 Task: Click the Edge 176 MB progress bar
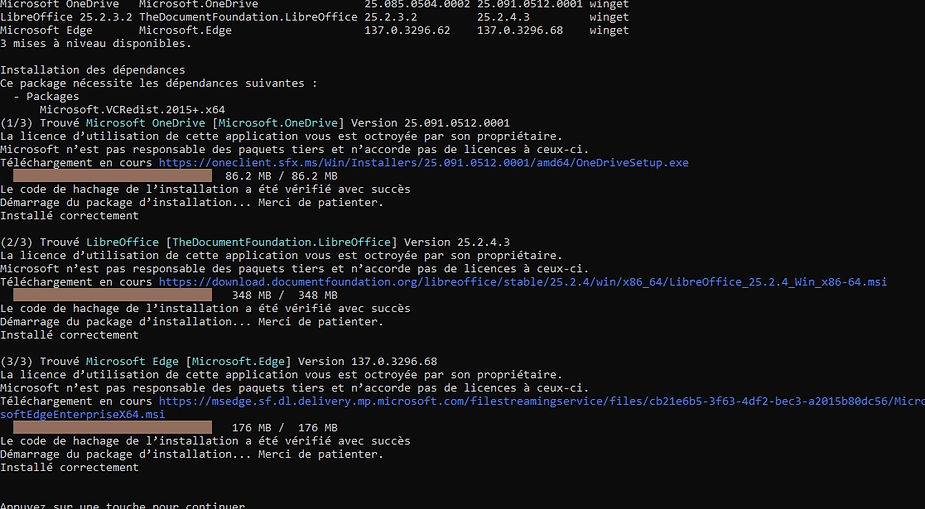pos(112,428)
